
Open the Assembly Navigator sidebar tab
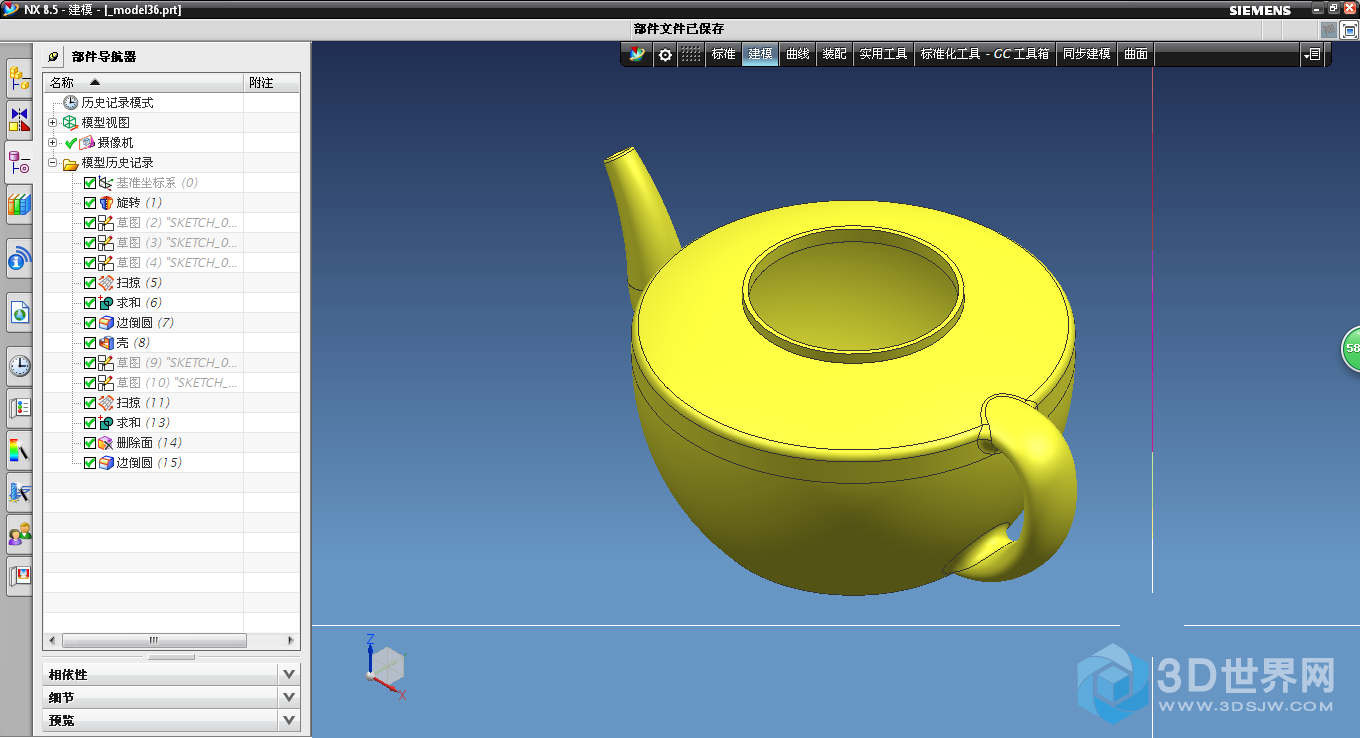pyautogui.click(x=19, y=76)
